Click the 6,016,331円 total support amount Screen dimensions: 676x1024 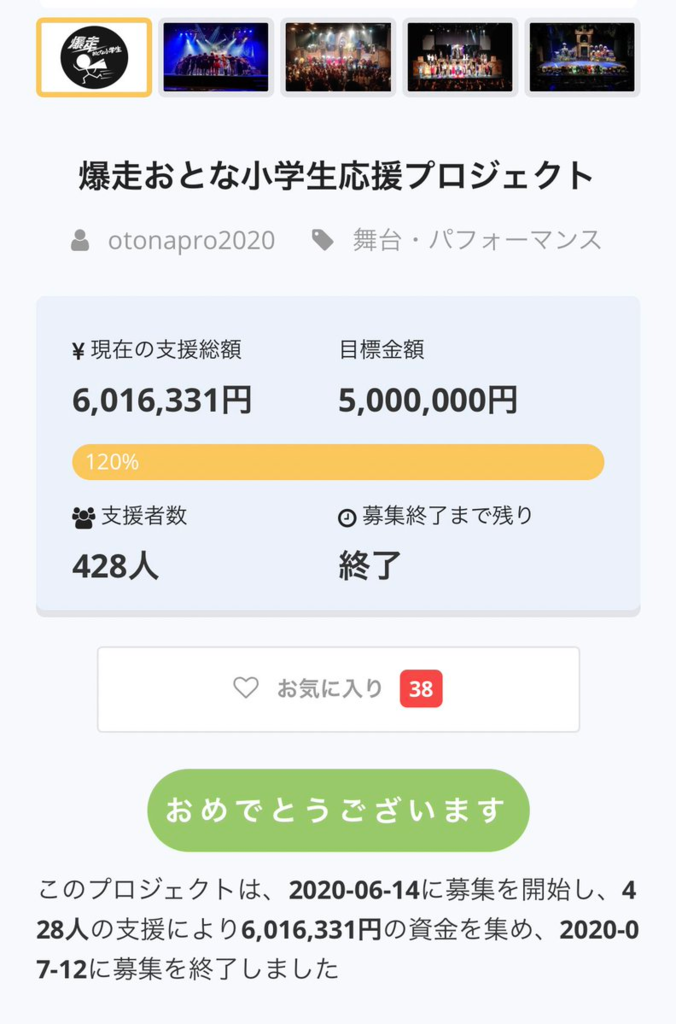[x=162, y=400]
